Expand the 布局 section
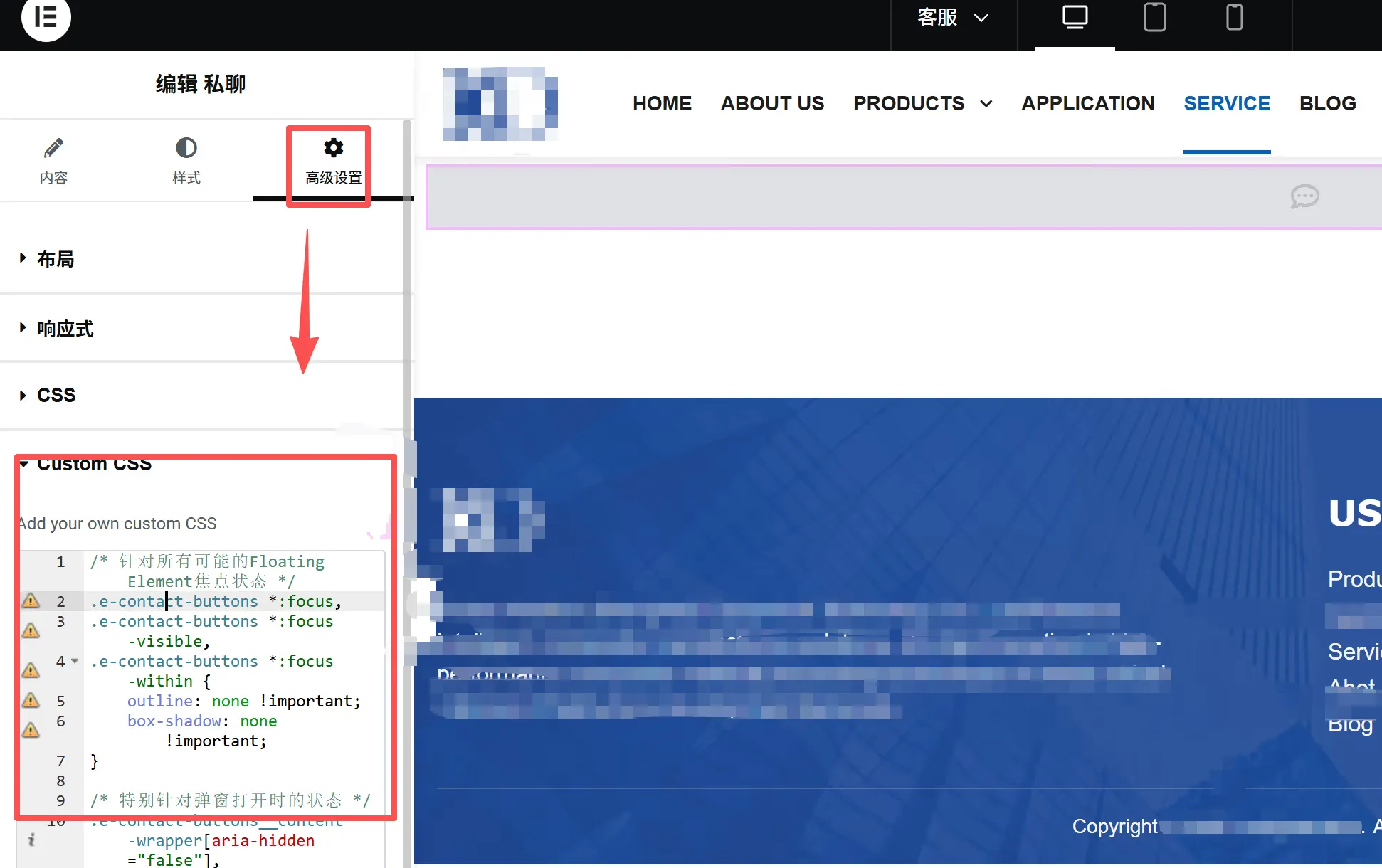Screen dimensions: 1382x868 [56, 259]
